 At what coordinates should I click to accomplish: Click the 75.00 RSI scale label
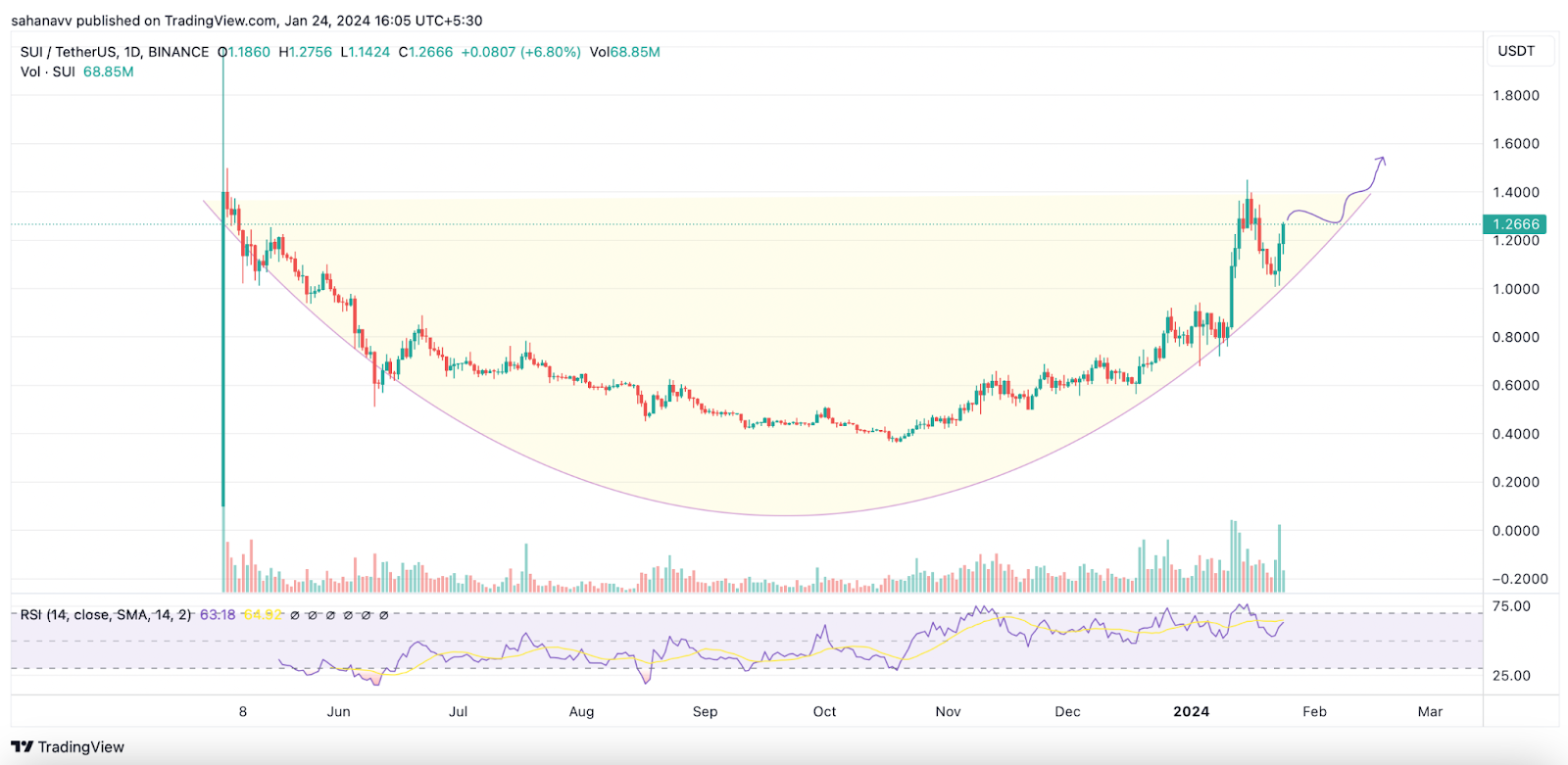[x=1511, y=606]
